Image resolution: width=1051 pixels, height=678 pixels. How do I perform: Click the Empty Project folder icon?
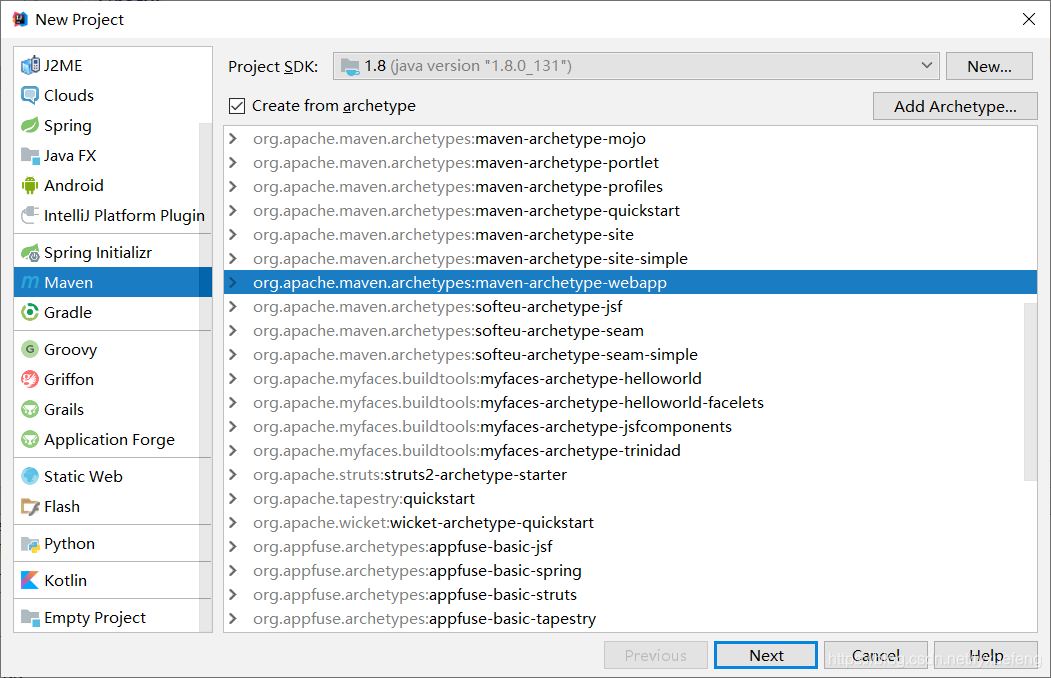[x=30, y=617]
